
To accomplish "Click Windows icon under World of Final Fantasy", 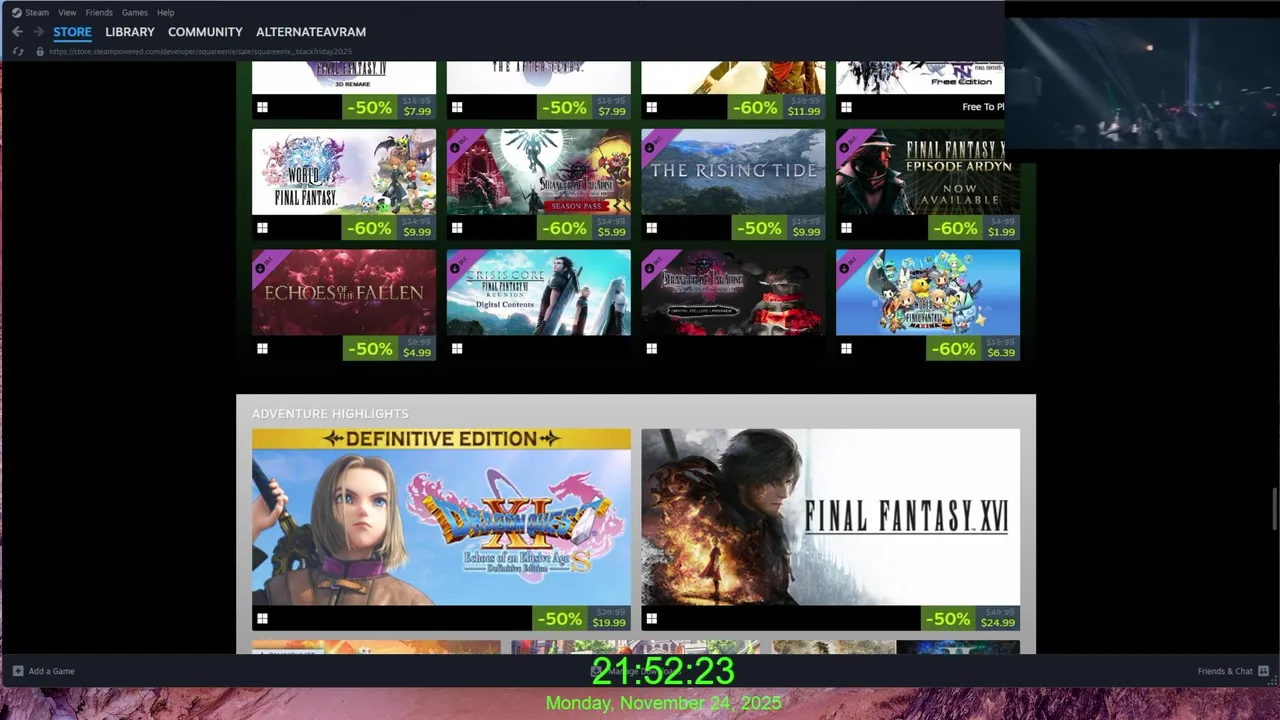I will [x=262, y=228].
